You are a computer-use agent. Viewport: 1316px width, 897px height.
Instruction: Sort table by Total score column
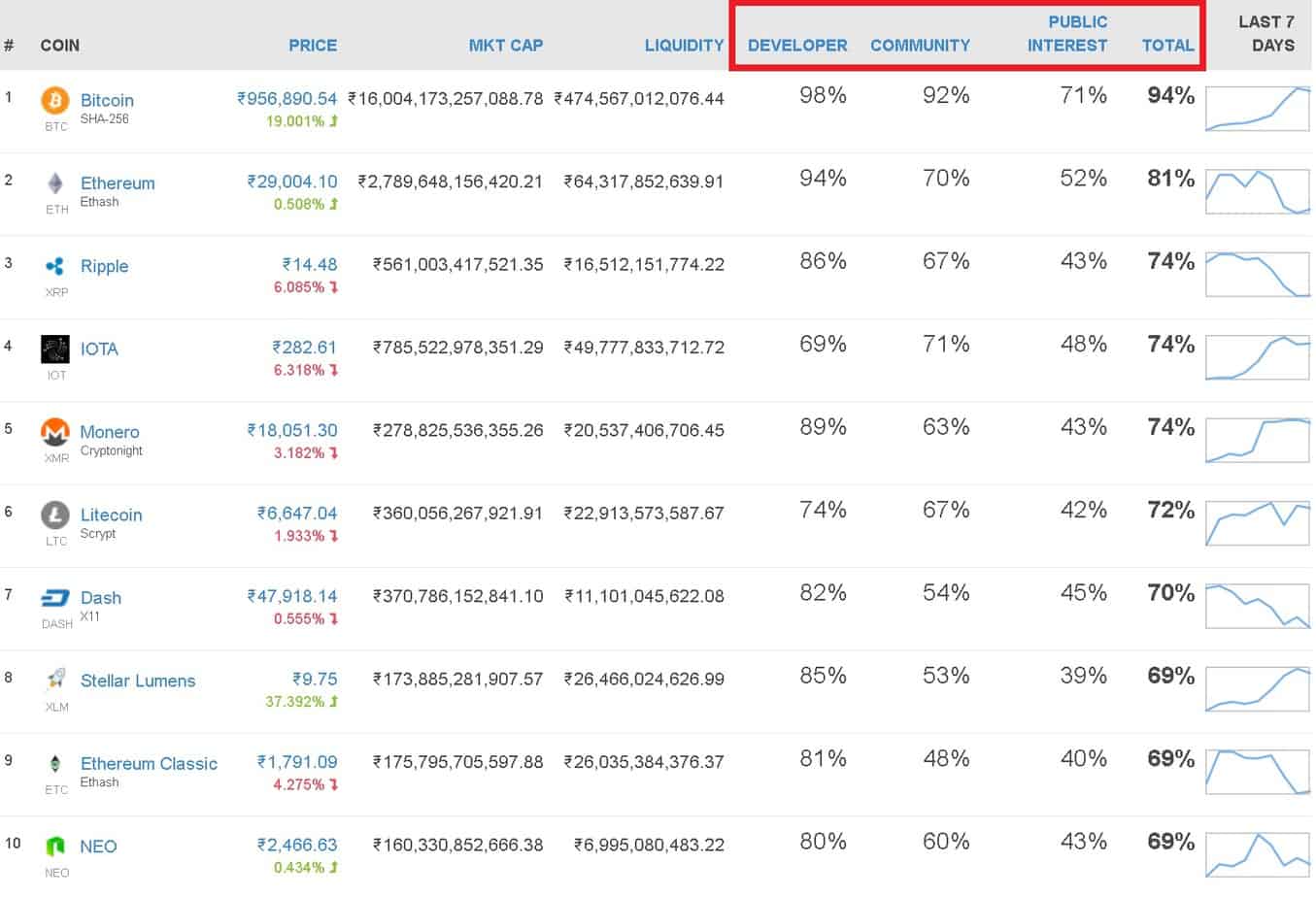coord(1167,46)
